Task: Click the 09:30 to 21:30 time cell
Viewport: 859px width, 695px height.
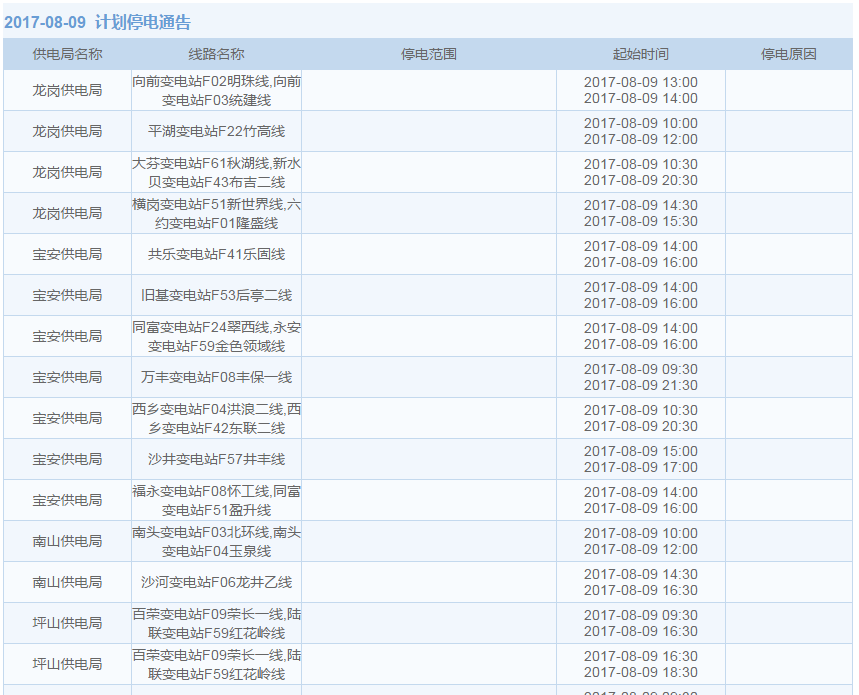Action: [640, 377]
